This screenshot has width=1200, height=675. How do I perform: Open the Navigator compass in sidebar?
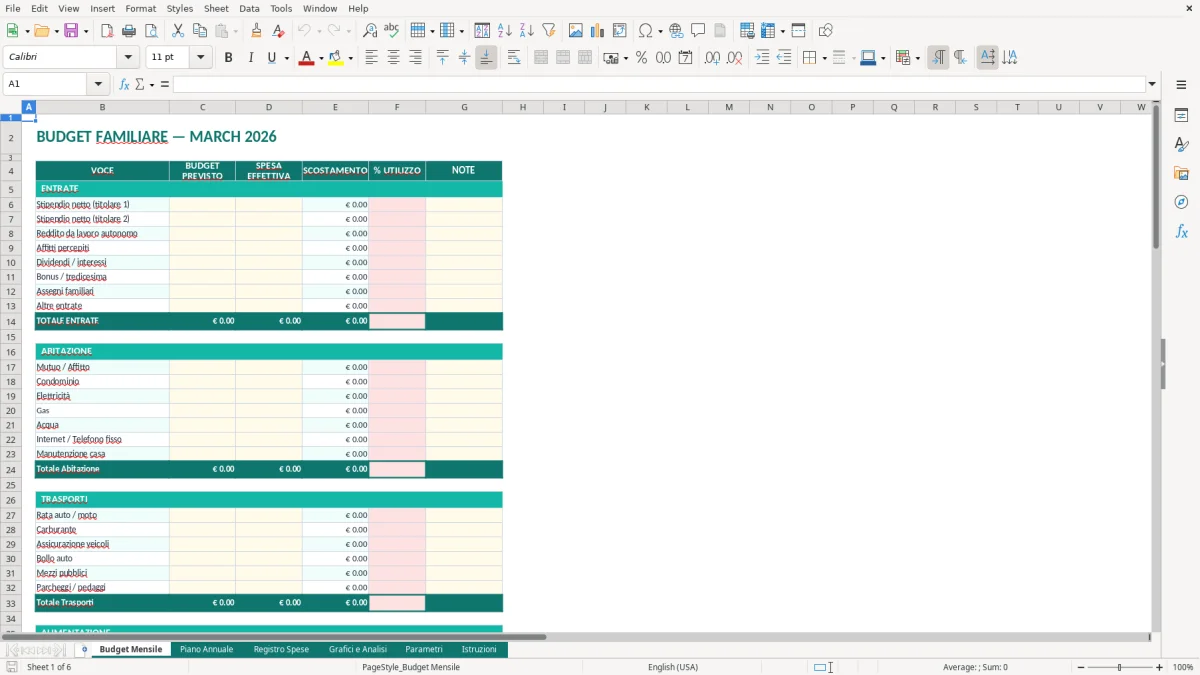pos(1181,203)
